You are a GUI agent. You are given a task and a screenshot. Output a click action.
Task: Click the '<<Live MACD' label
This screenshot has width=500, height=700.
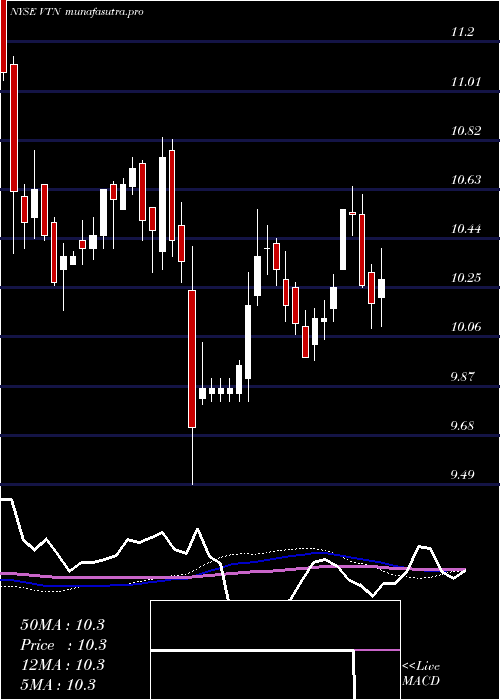(x=421, y=674)
